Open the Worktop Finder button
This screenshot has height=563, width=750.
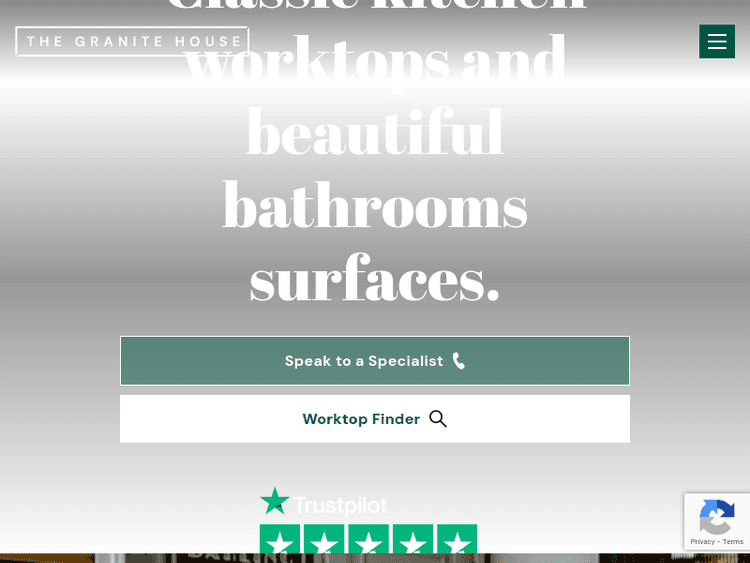tap(375, 419)
